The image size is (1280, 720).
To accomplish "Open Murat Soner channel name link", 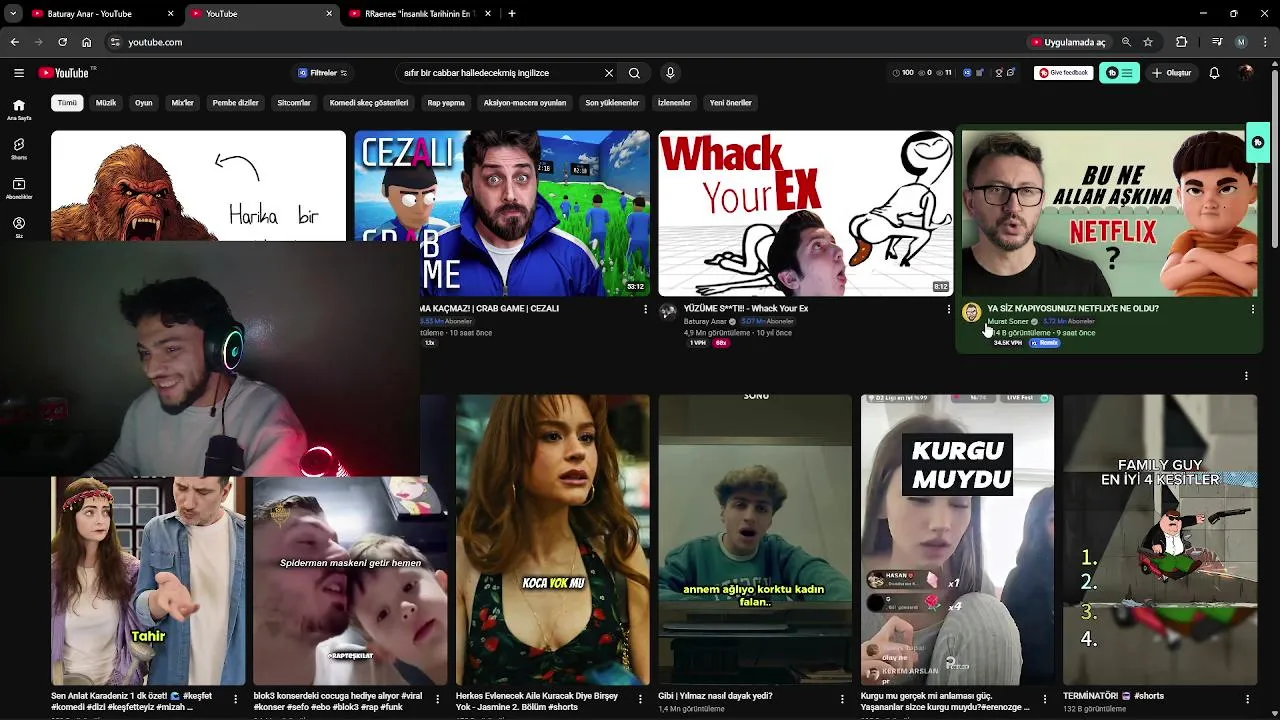I will pyautogui.click(x=1008, y=321).
